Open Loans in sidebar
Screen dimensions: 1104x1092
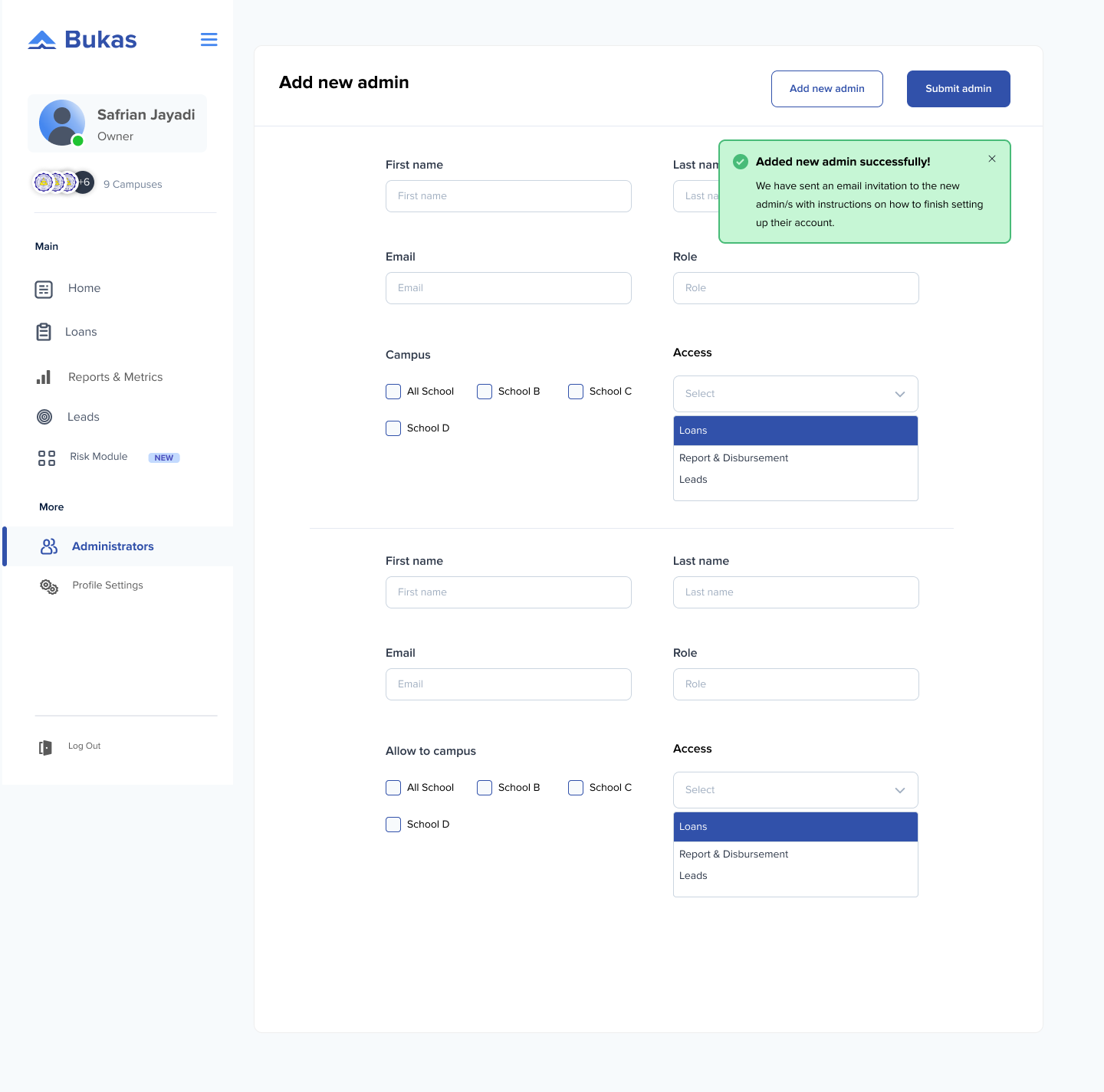point(81,332)
